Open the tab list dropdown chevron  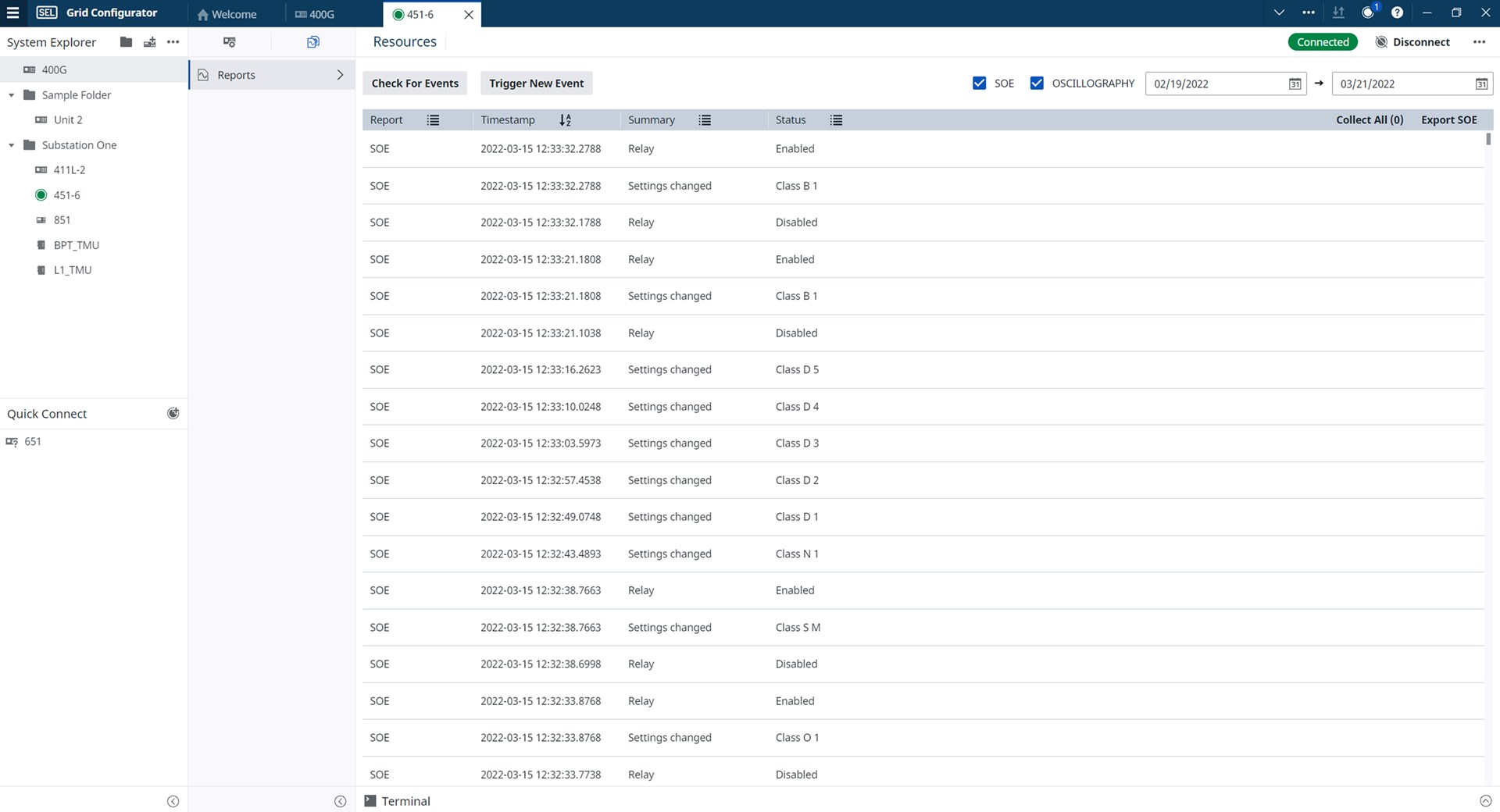pyautogui.click(x=1279, y=12)
